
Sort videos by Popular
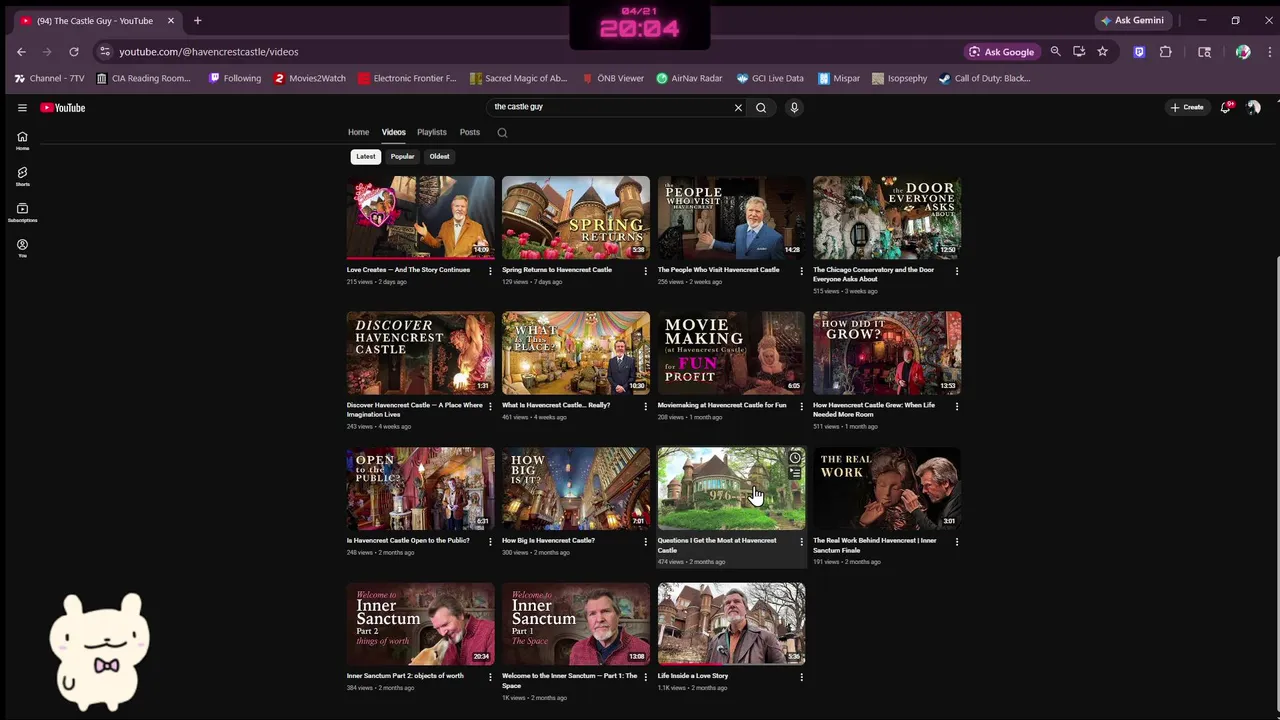tap(402, 156)
